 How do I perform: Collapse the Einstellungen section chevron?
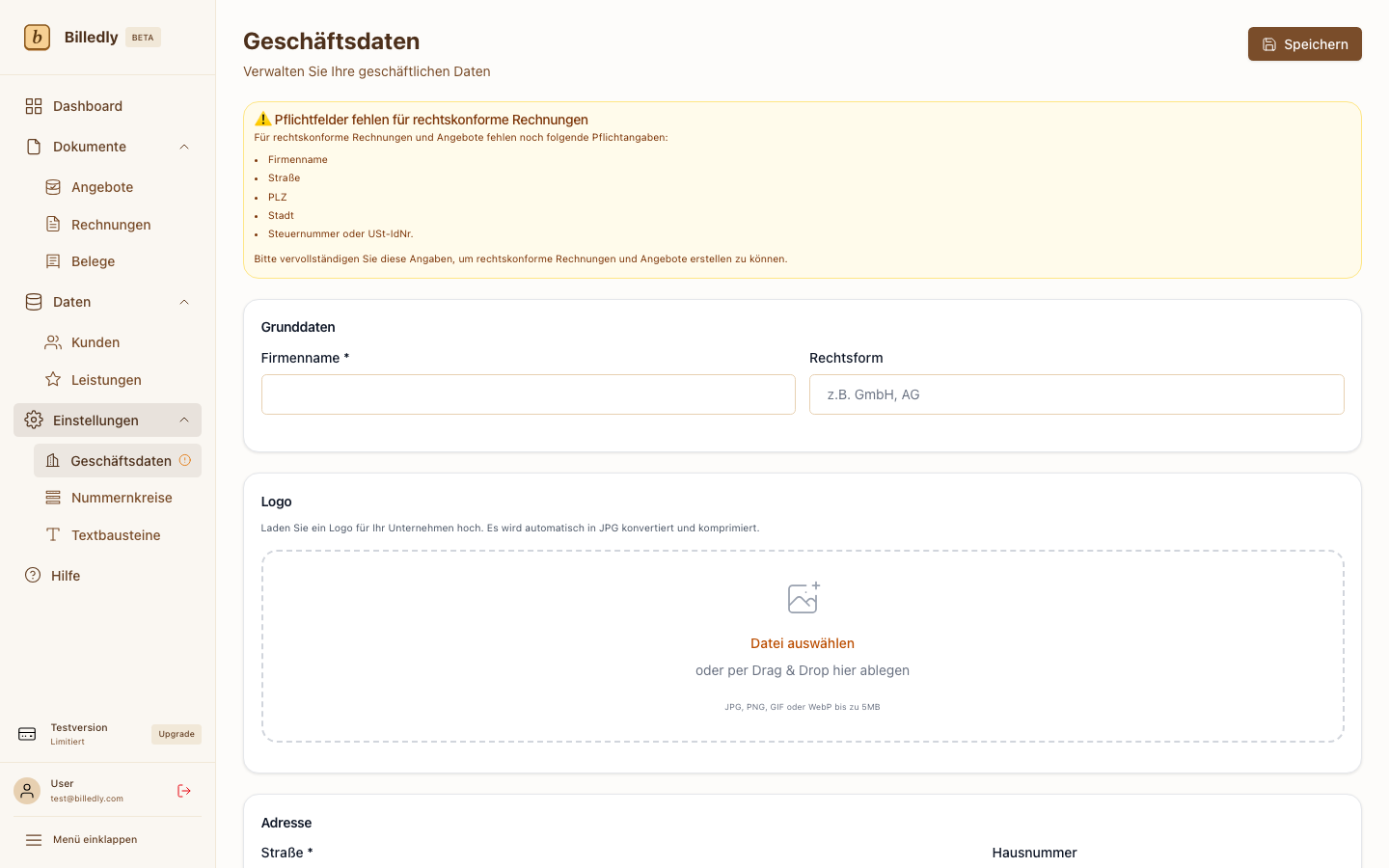pyautogui.click(x=184, y=420)
